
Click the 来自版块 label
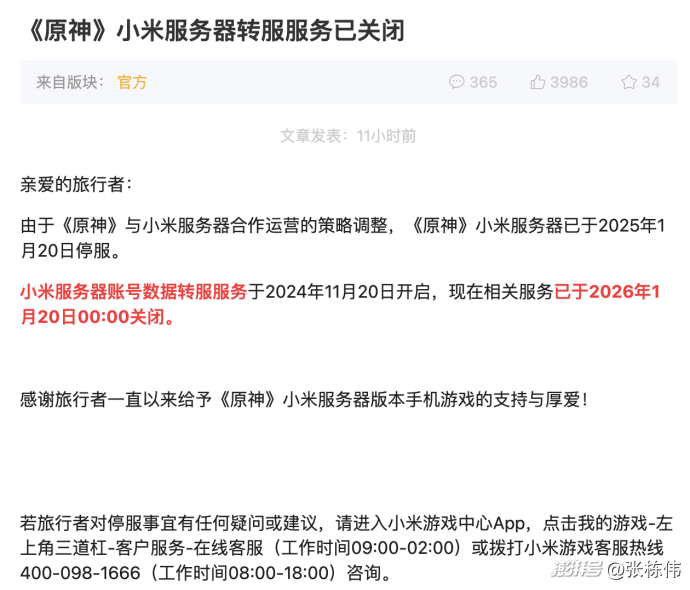(x=70, y=82)
